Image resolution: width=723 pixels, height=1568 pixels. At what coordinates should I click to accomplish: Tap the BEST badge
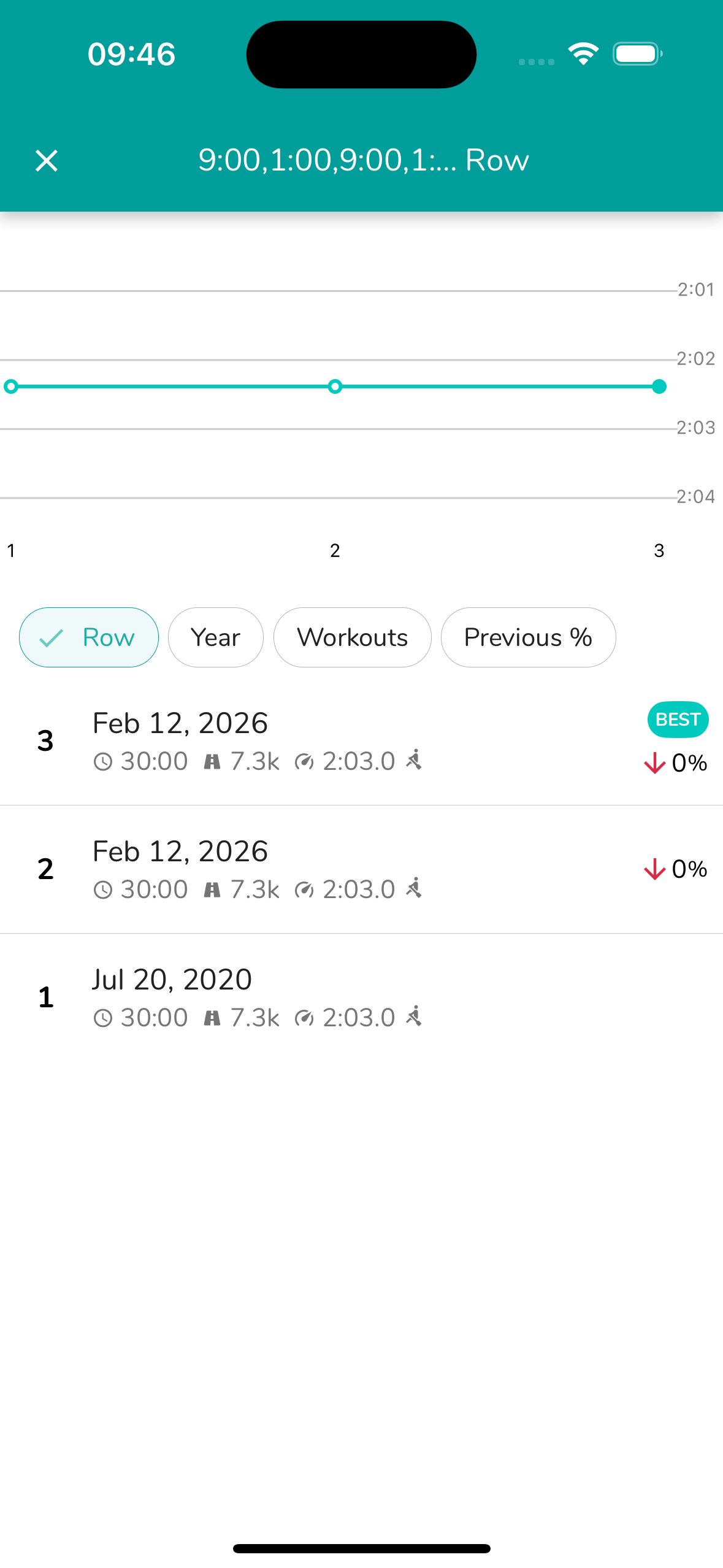click(x=678, y=719)
